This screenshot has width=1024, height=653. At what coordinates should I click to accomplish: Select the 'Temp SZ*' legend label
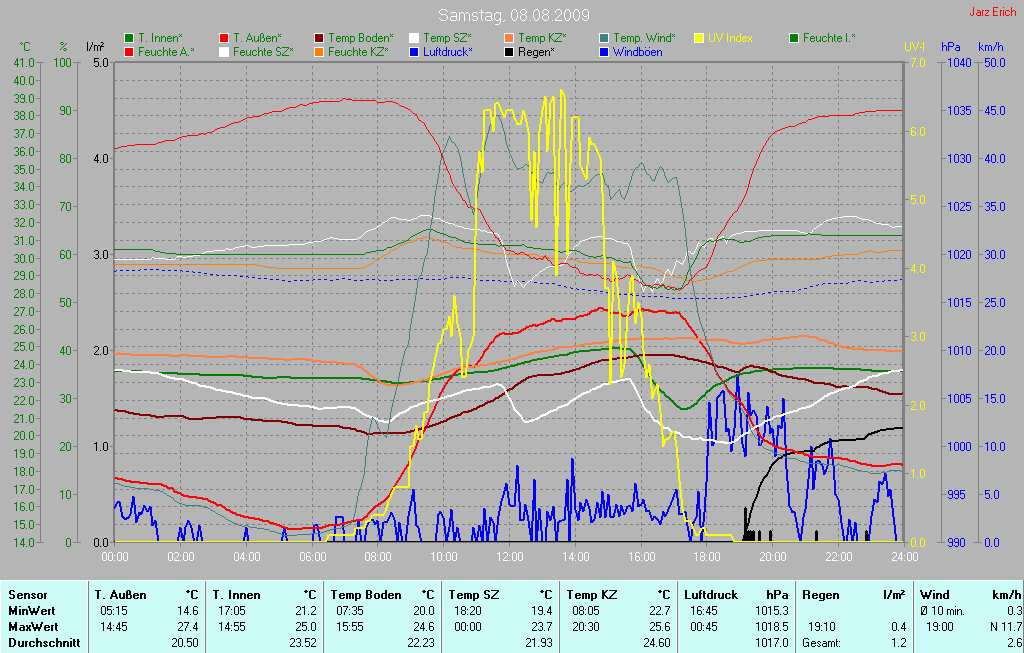pyautogui.click(x=447, y=39)
